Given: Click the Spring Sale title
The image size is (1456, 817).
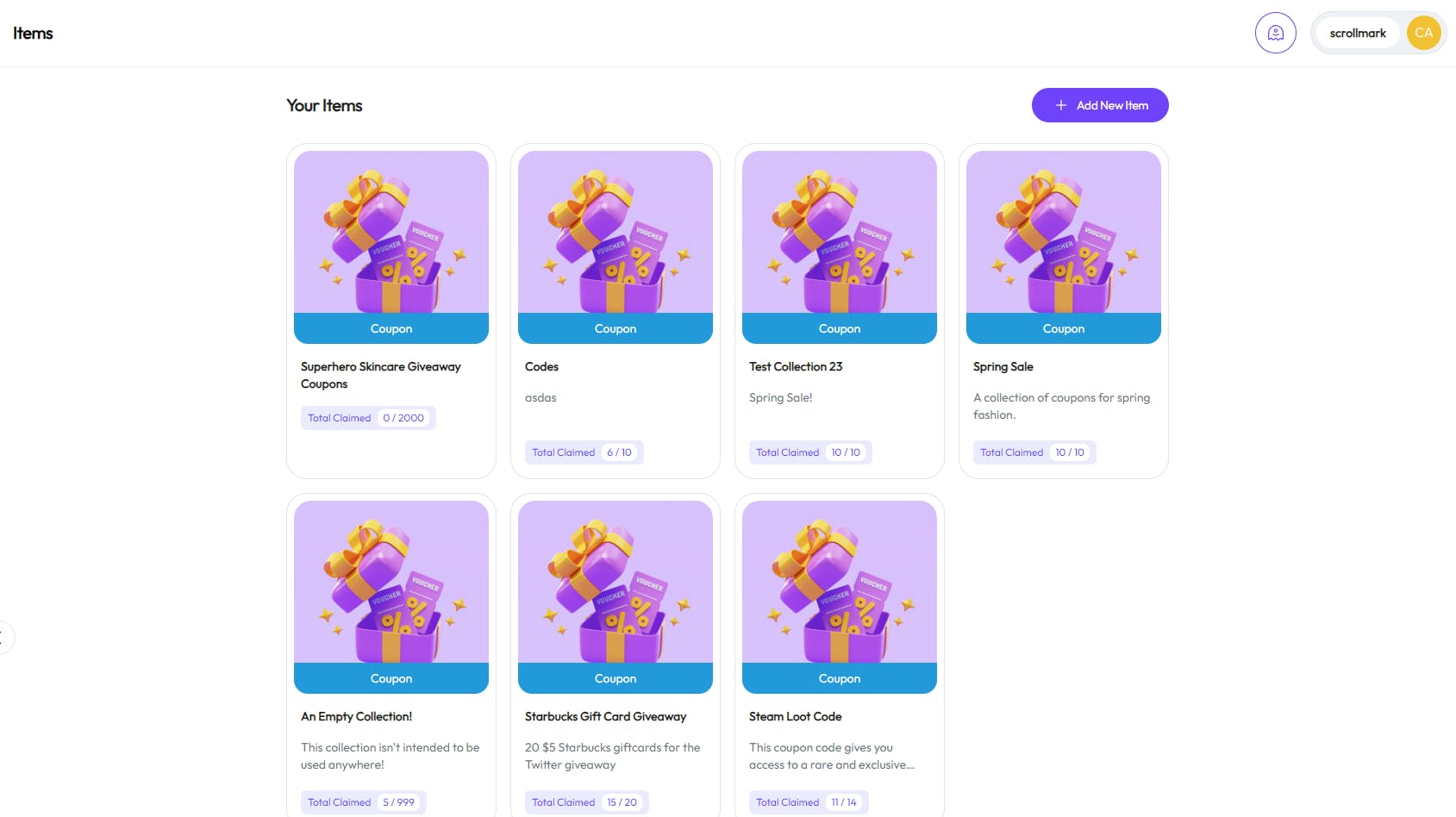Looking at the screenshot, I should (1003, 366).
